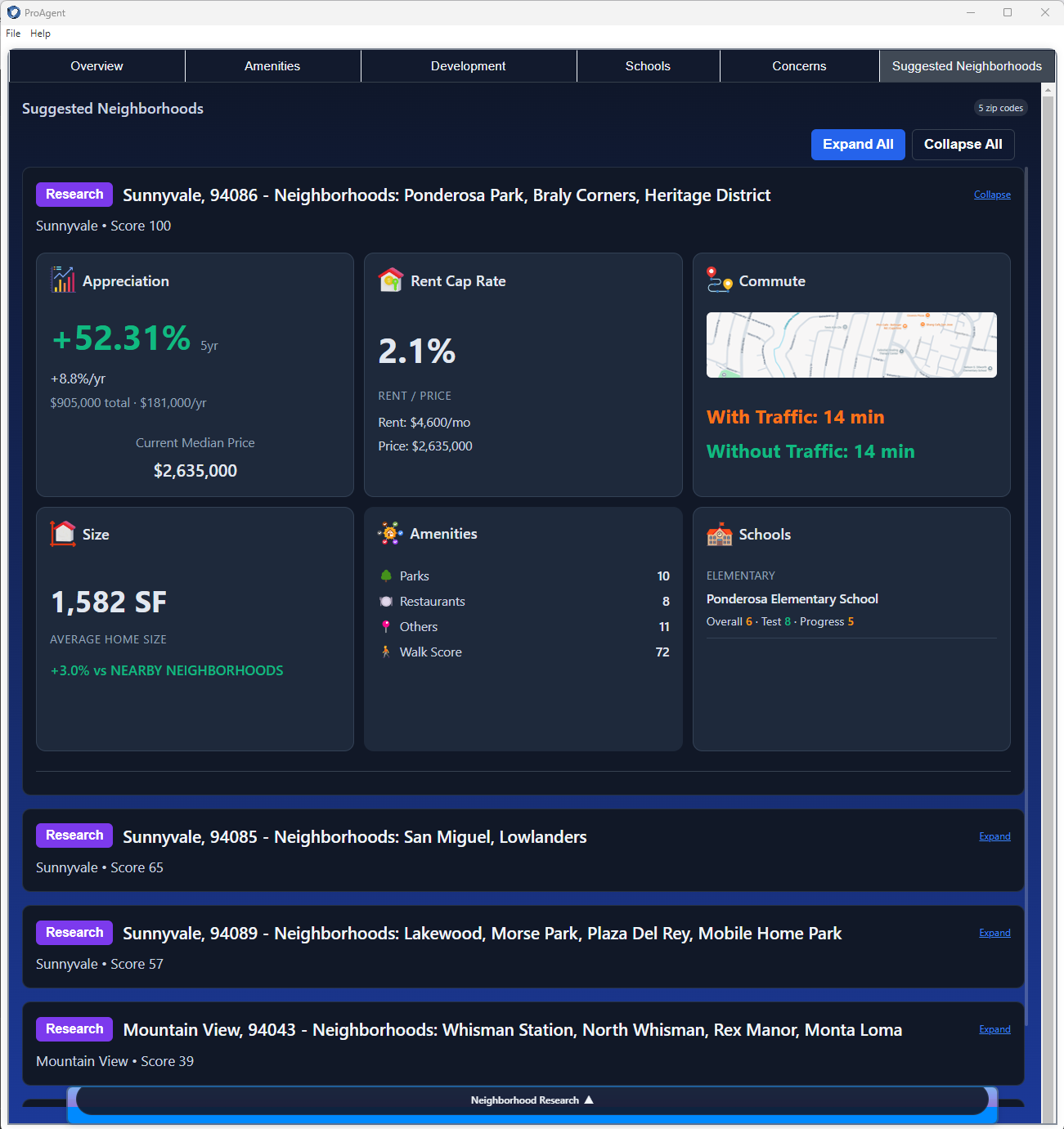1064x1129 pixels.
Task: Switch to the Schools tab
Action: click(648, 65)
